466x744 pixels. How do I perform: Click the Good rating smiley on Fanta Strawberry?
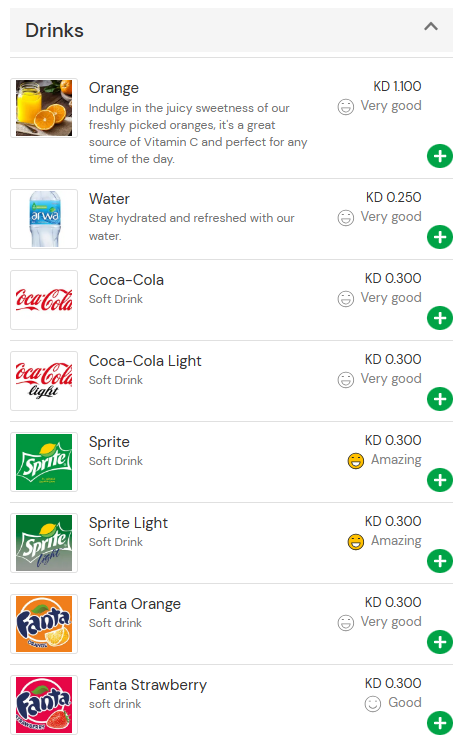tap(373, 703)
